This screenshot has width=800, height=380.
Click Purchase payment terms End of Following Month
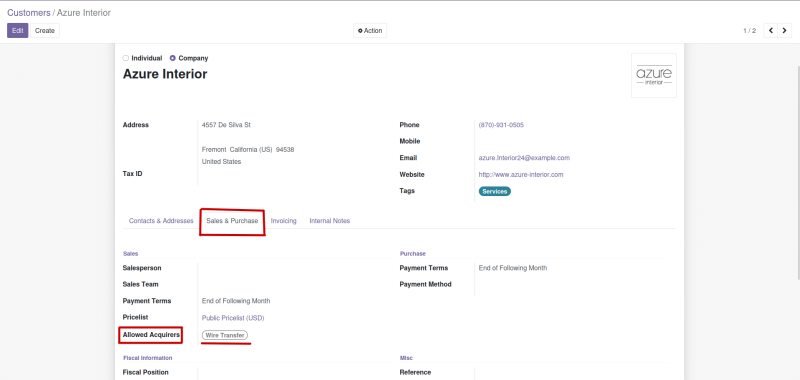click(513, 268)
